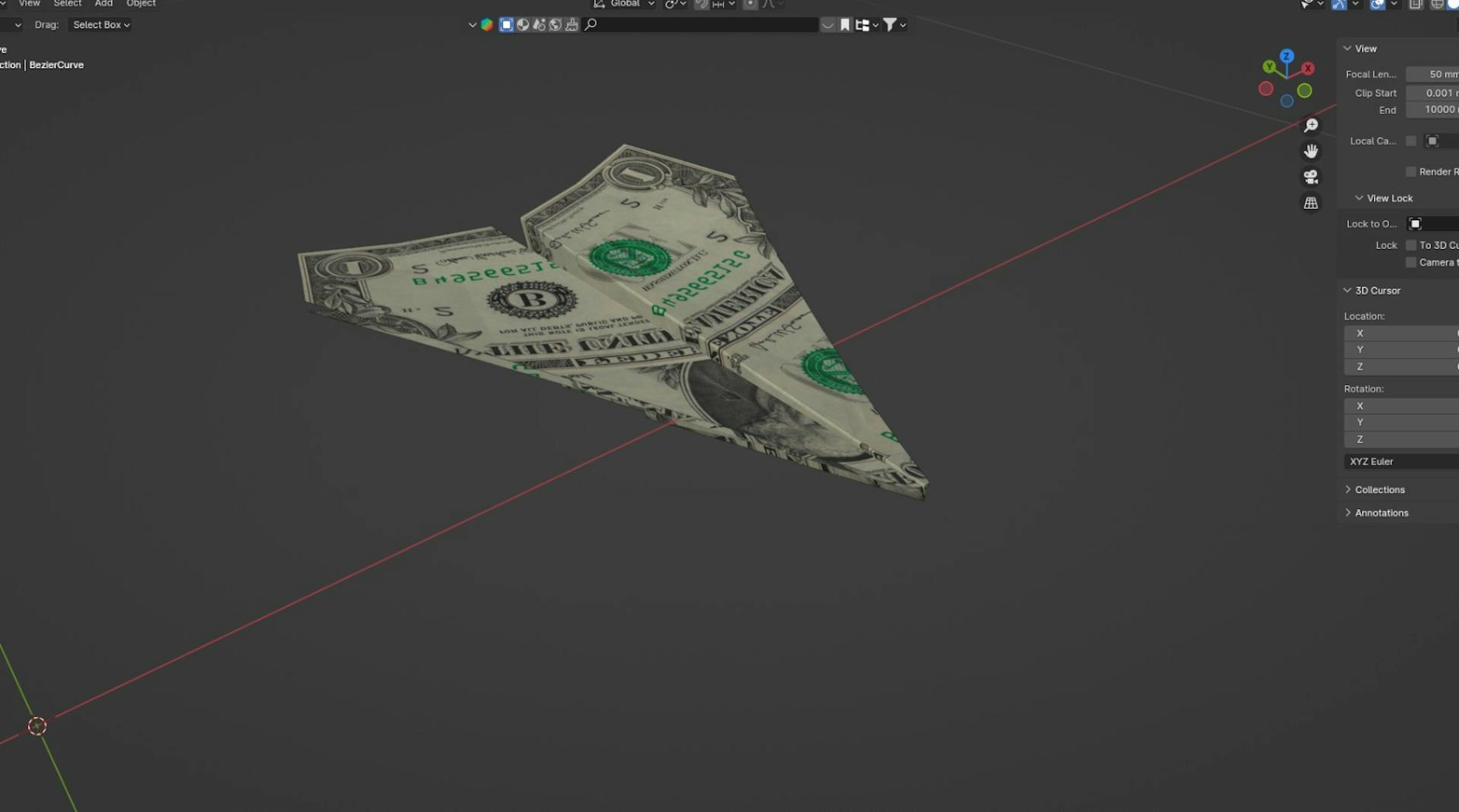Click the blue Z axis gizmo

(1287, 56)
